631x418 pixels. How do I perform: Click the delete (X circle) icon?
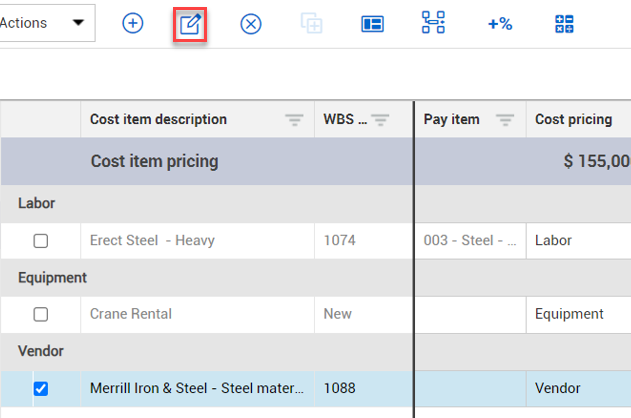click(251, 23)
